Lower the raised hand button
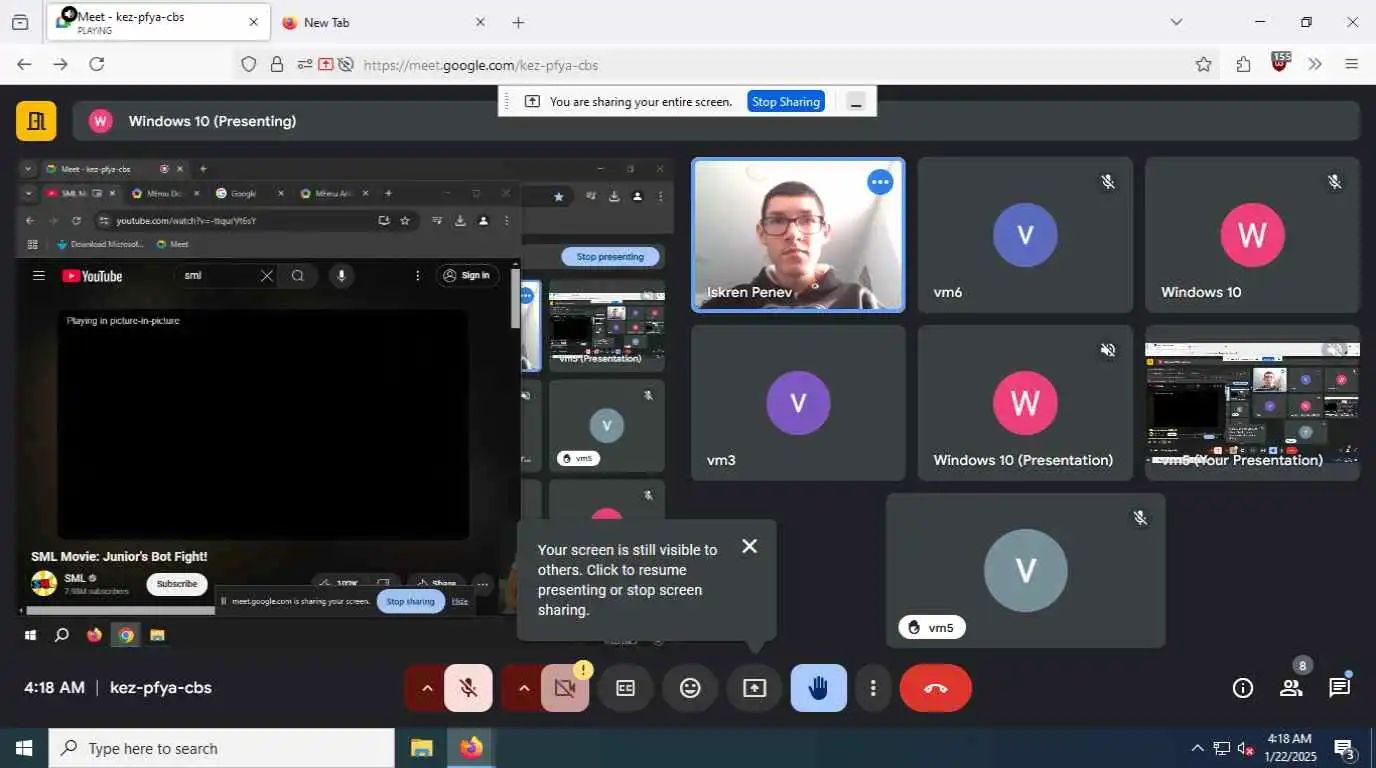Image resolution: width=1376 pixels, height=768 pixels. tap(818, 688)
